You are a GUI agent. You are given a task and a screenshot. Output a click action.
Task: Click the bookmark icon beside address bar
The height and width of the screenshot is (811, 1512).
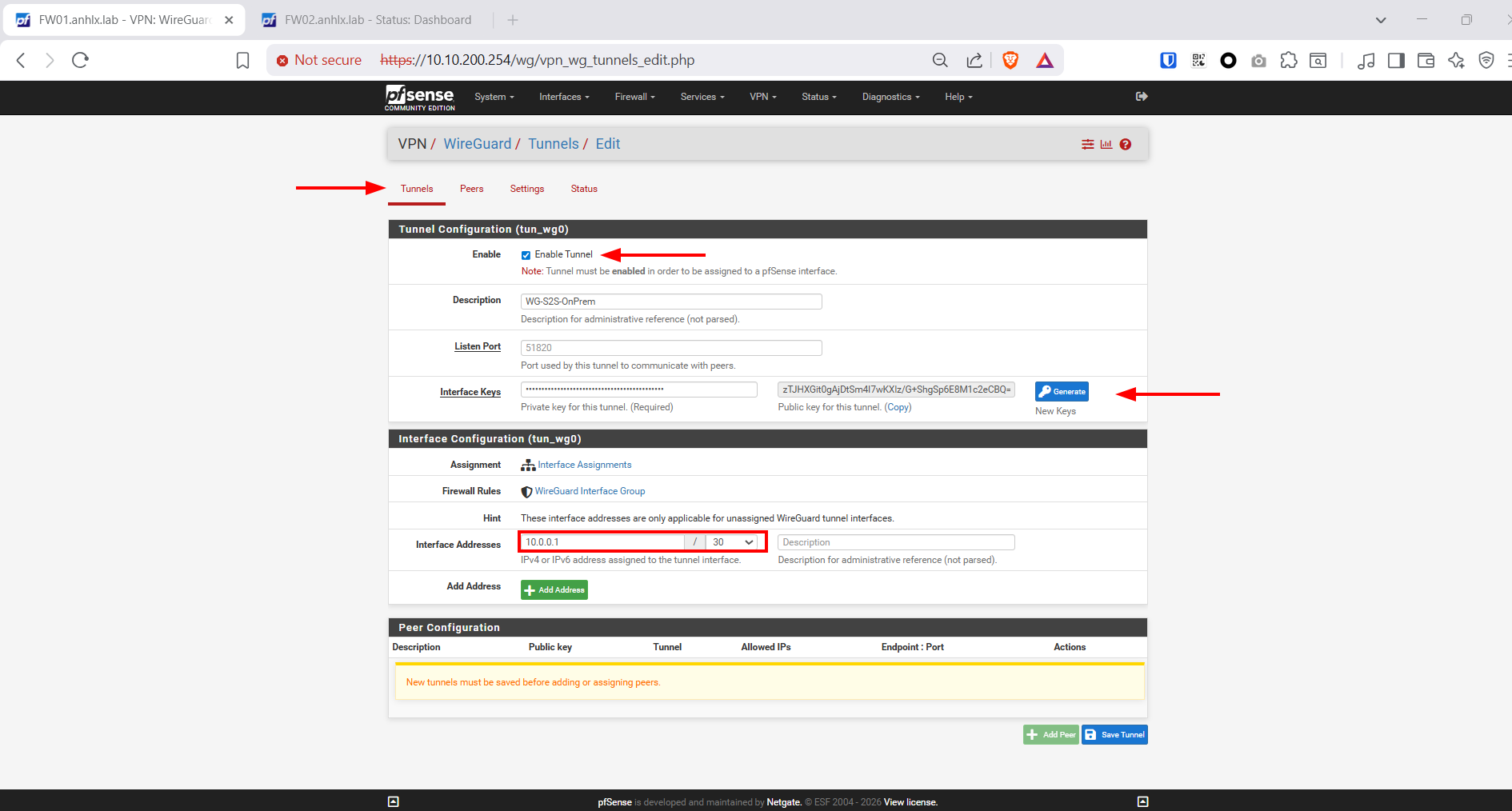tap(242, 60)
